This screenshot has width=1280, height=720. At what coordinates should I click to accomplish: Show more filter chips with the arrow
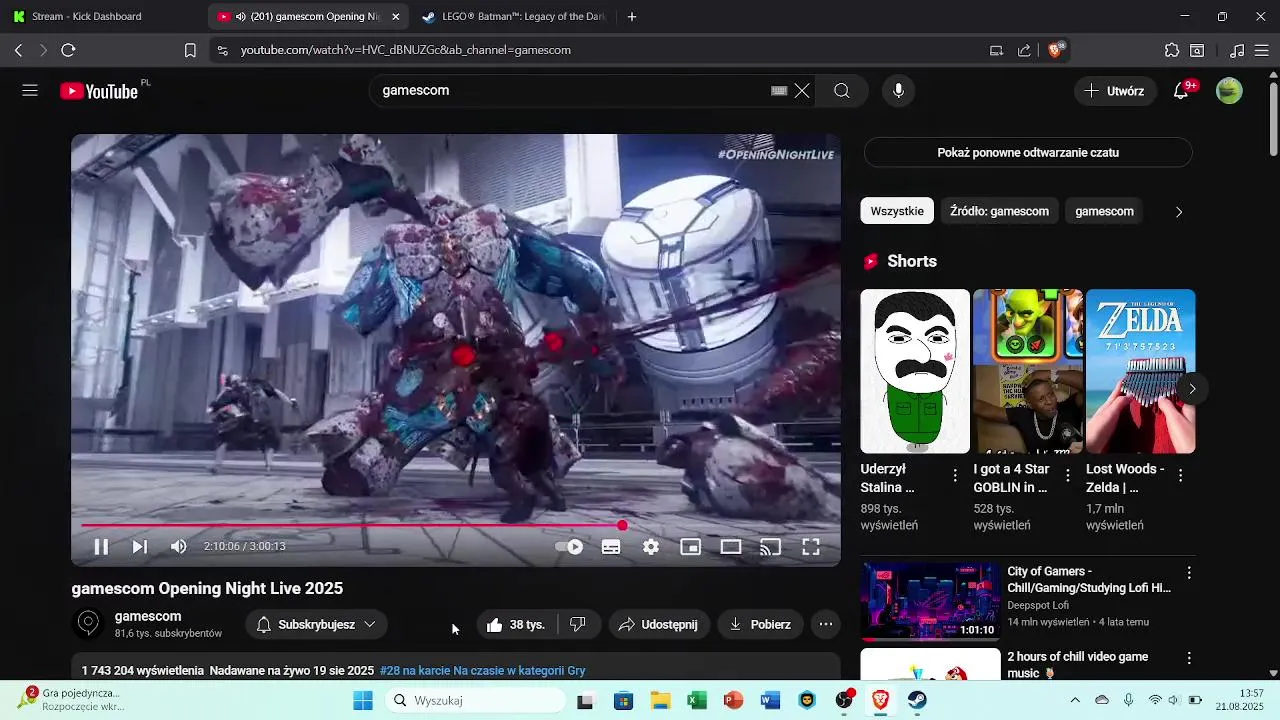pos(1178,212)
